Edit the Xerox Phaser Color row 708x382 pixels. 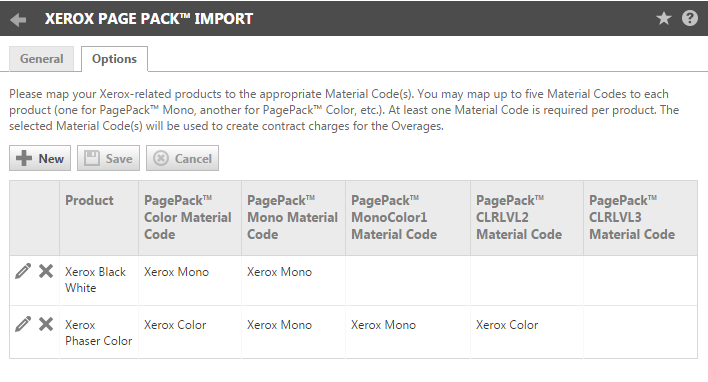pos(23,324)
